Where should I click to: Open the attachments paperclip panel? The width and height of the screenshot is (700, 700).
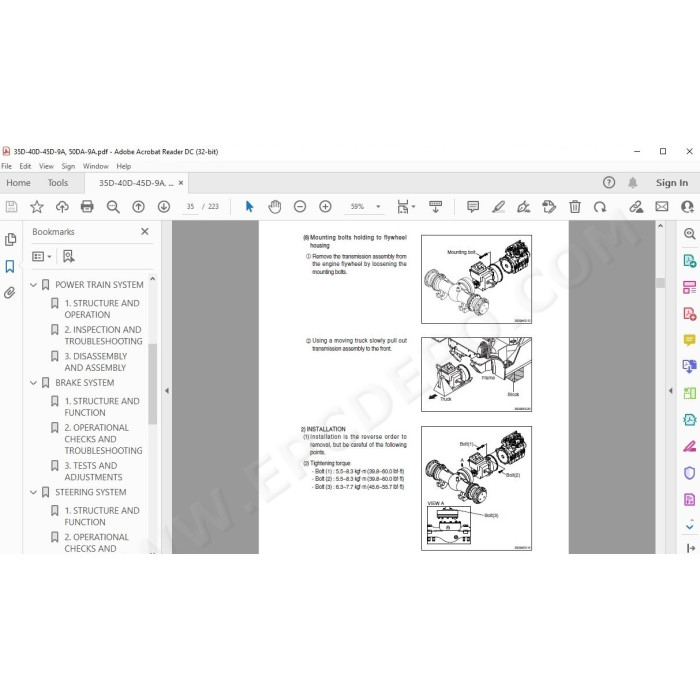10,293
